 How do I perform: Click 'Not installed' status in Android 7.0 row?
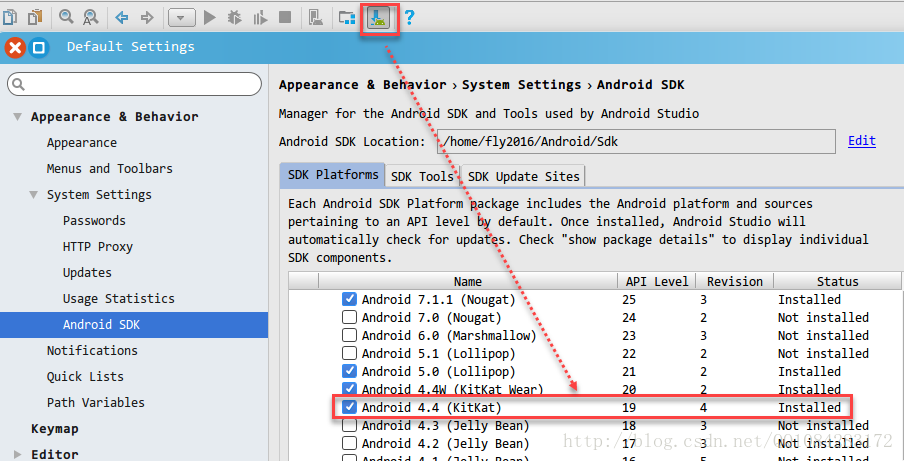(x=823, y=318)
